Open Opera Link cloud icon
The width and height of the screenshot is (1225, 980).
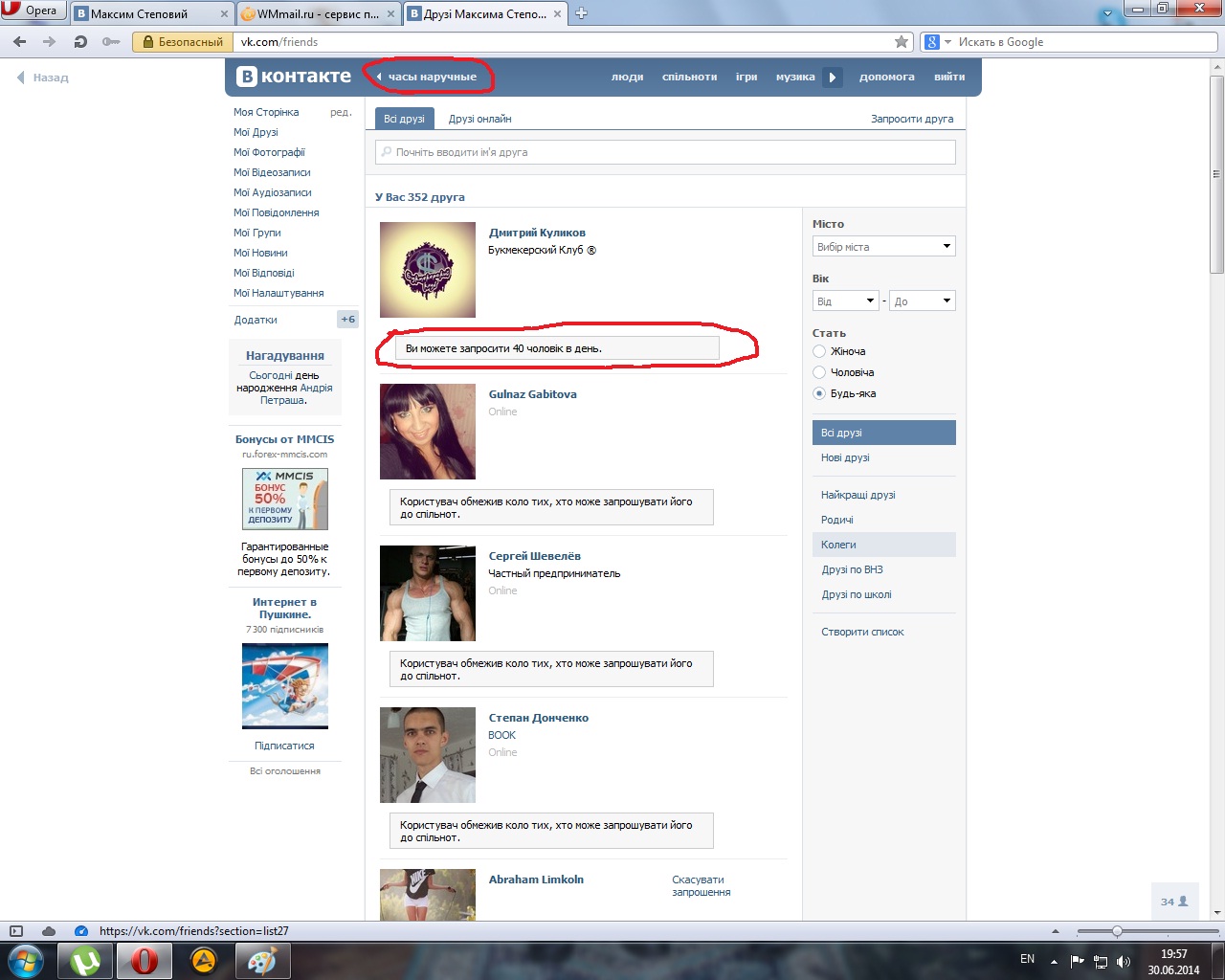point(49,931)
